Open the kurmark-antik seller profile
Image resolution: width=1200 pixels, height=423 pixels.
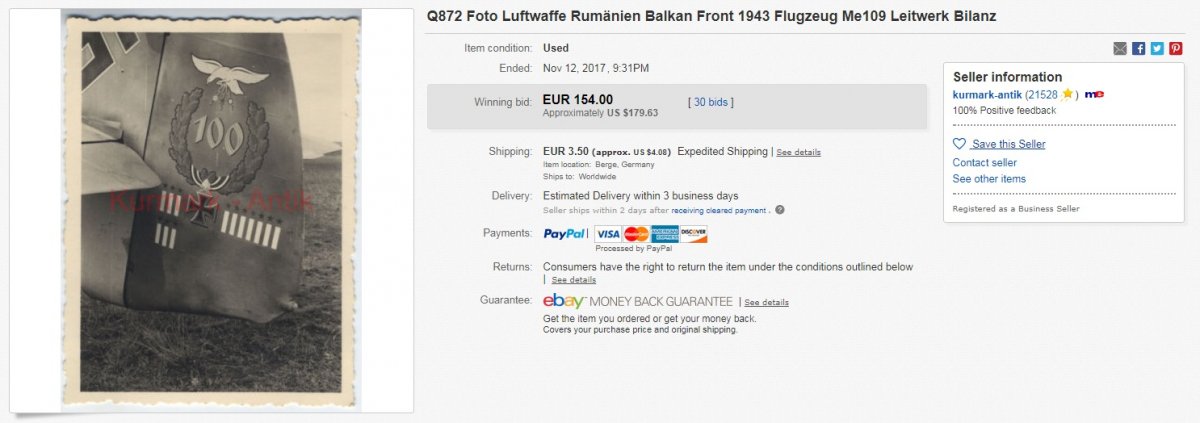987,94
